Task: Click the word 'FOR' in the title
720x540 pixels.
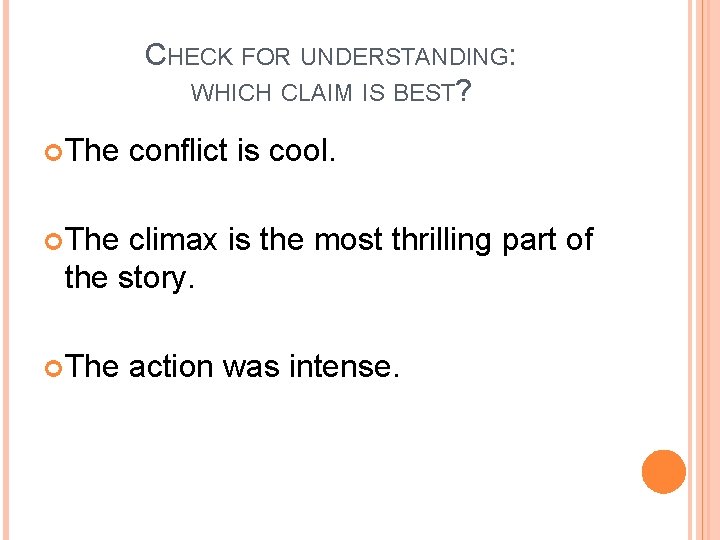Action: pos(266,56)
